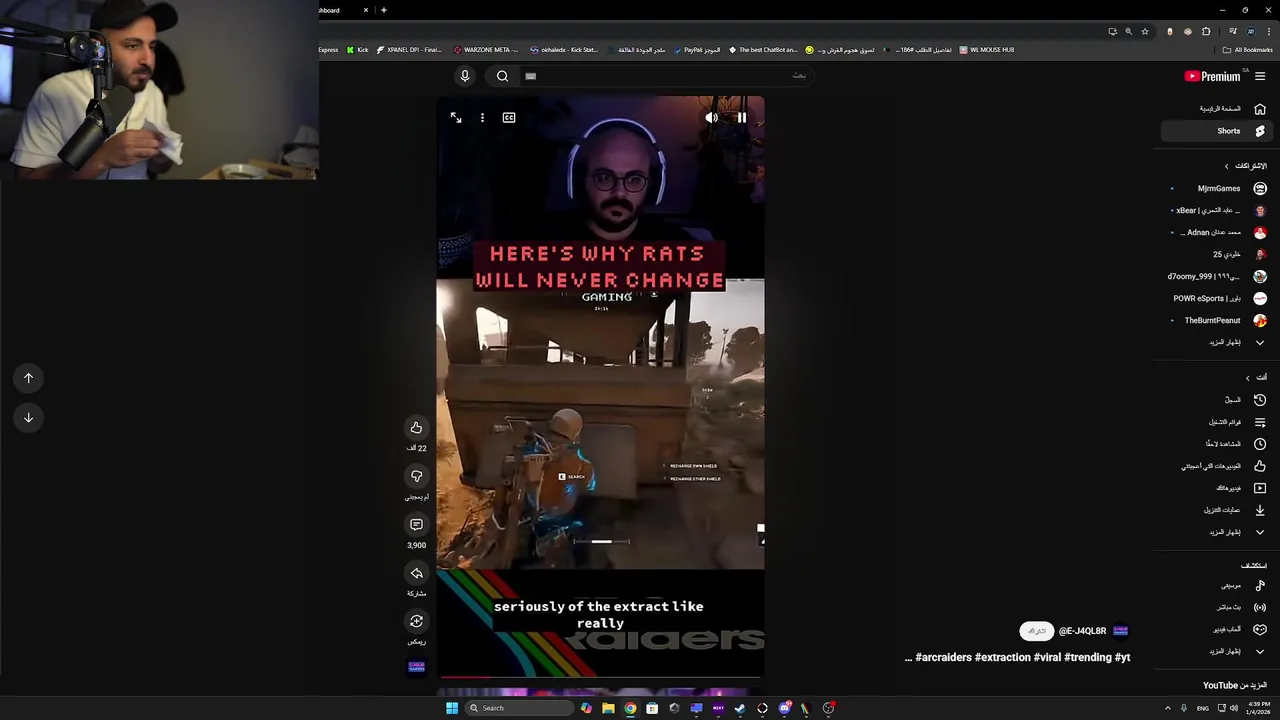Enter fullscreen via the expand arrows icon
Screen dimensions: 1280x720
(x=456, y=118)
